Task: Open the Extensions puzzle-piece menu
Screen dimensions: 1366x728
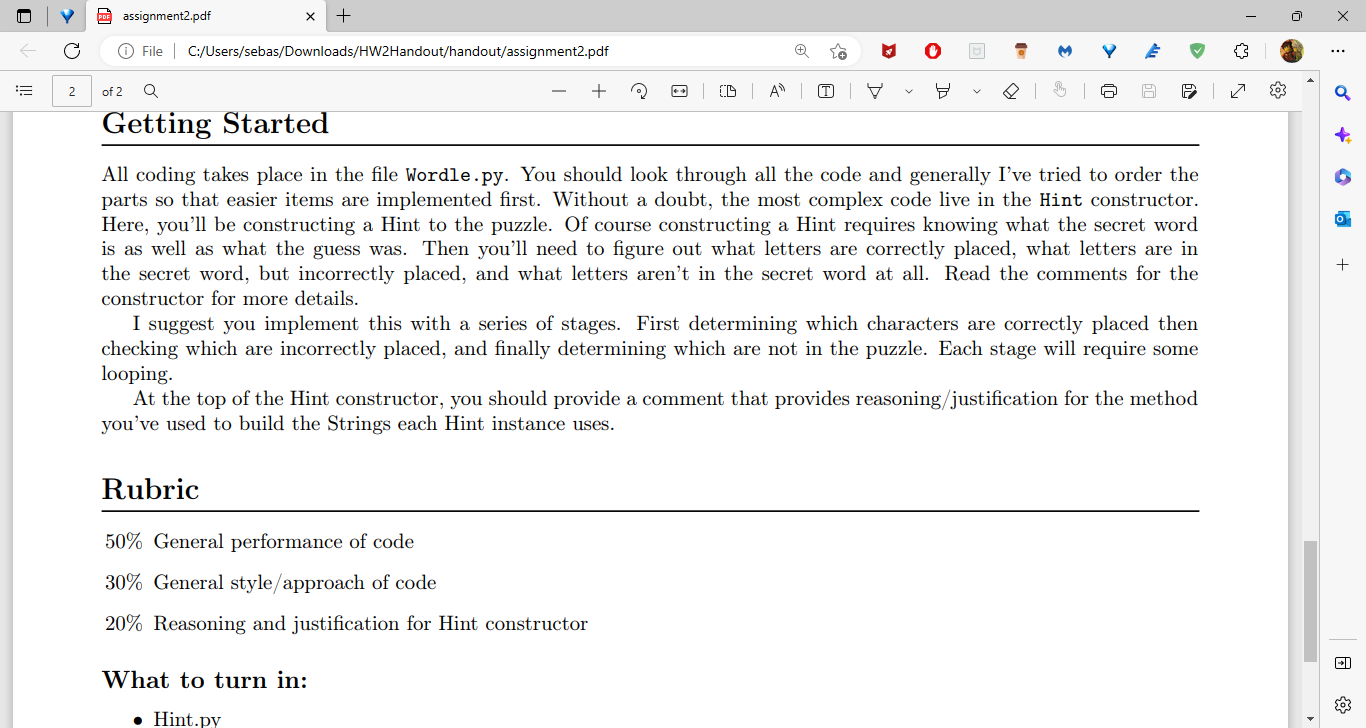Action: (1241, 51)
